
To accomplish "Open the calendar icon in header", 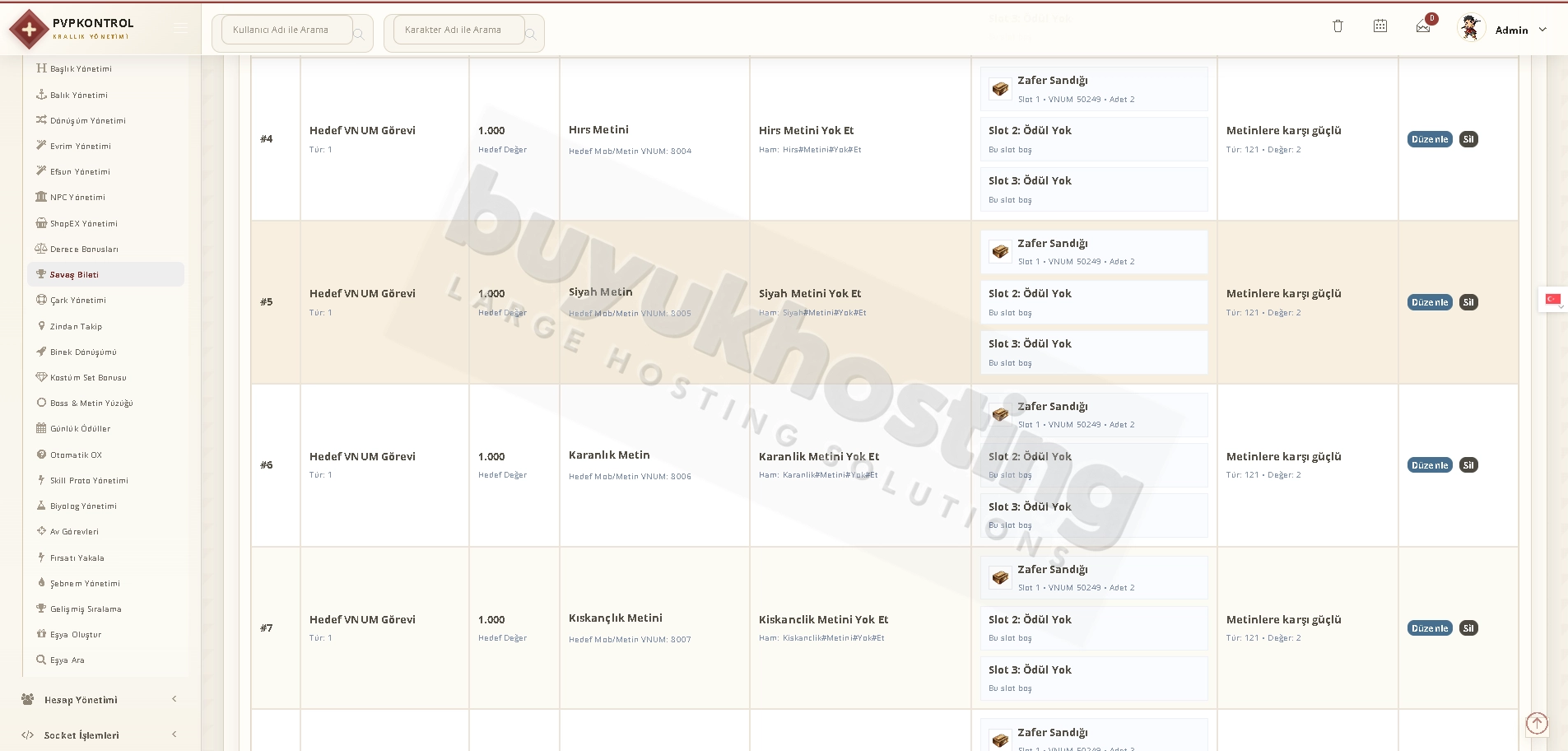I will (x=1380, y=26).
